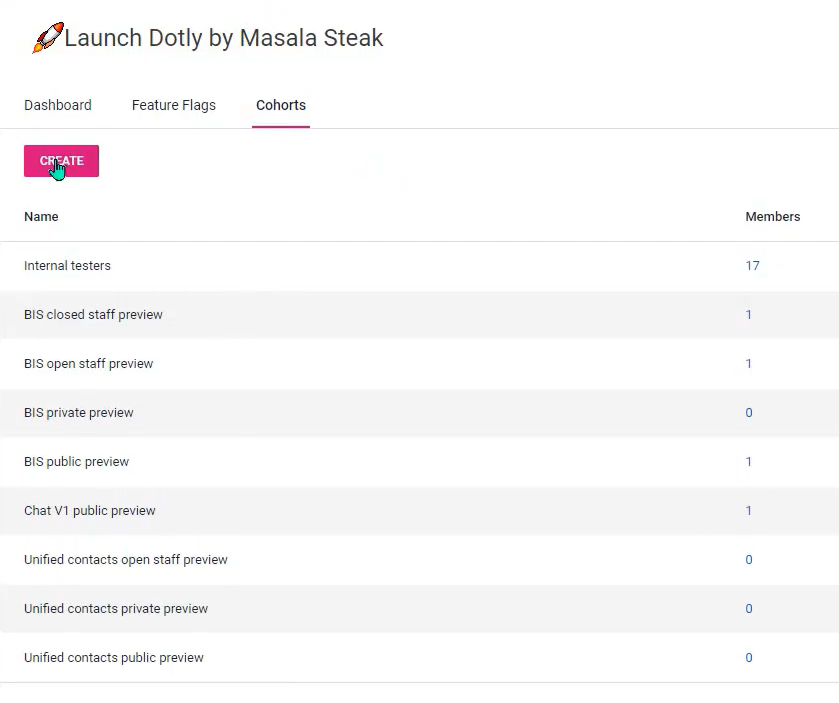
Task: Select the BIS closed staff preview cohort
Action: [93, 315]
